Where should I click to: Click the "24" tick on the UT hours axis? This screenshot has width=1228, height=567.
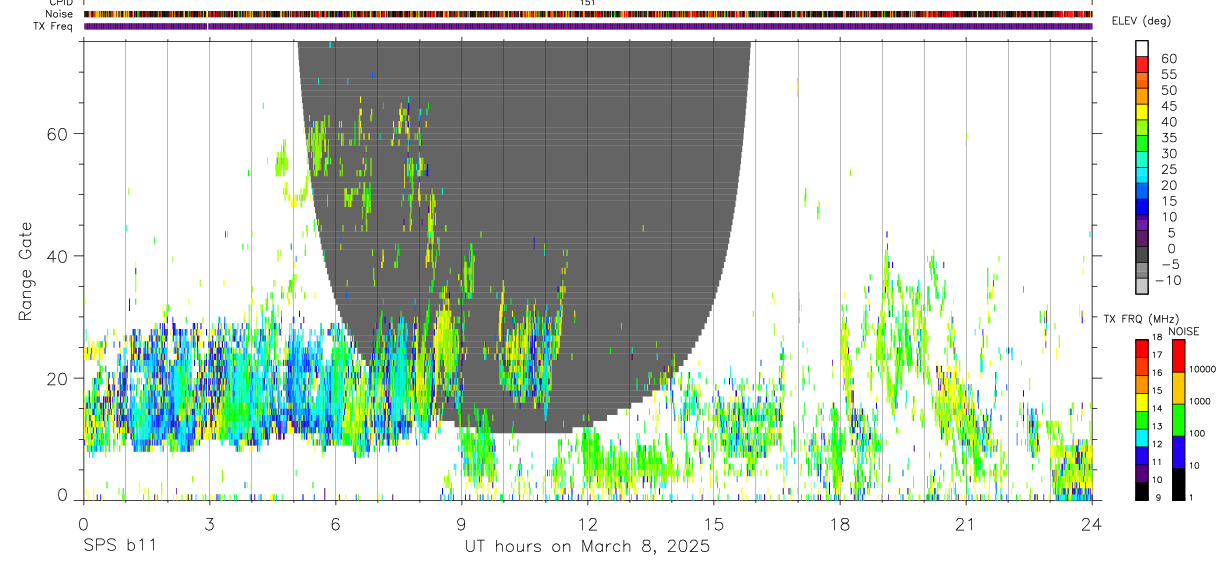1092,524
